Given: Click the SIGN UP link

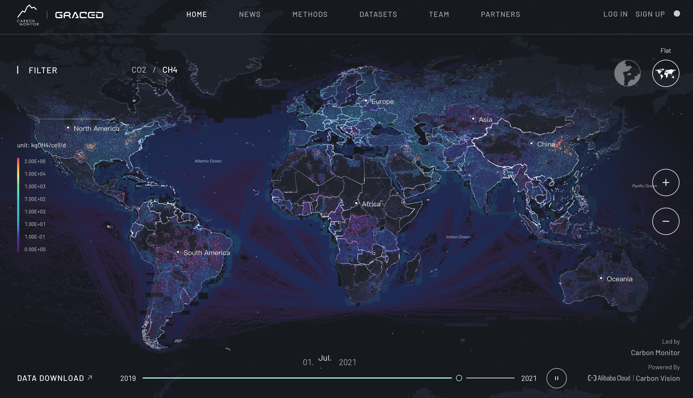Looking at the screenshot, I should tap(650, 14).
